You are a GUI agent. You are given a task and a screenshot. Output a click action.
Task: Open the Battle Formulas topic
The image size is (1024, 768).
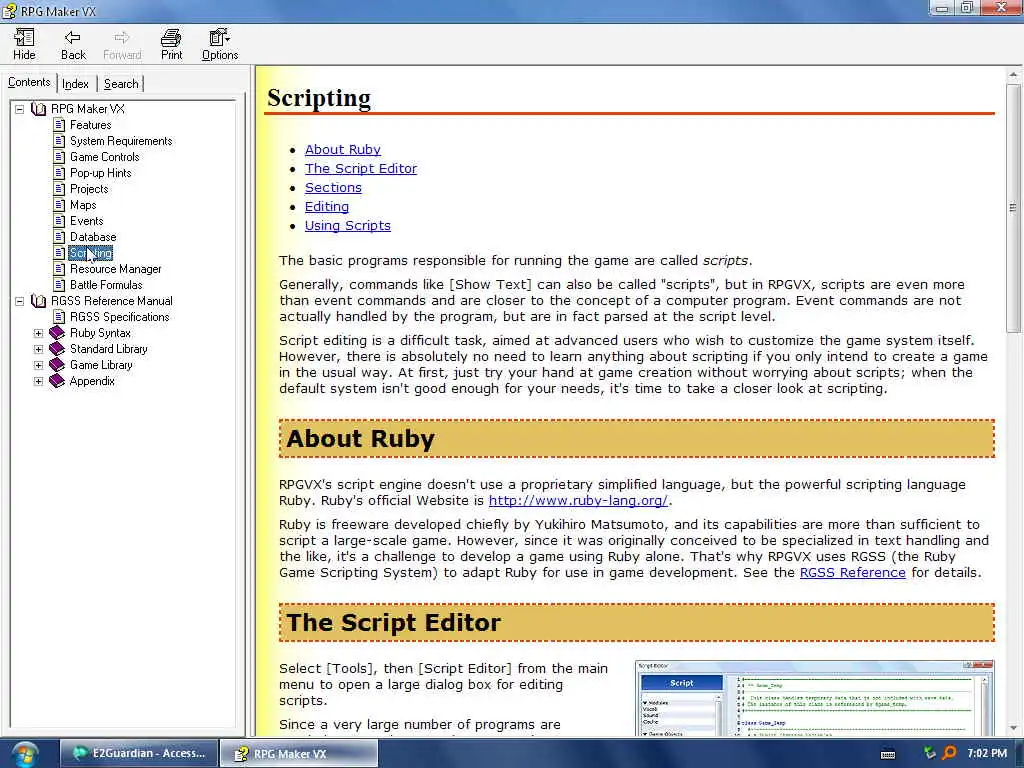(106, 285)
